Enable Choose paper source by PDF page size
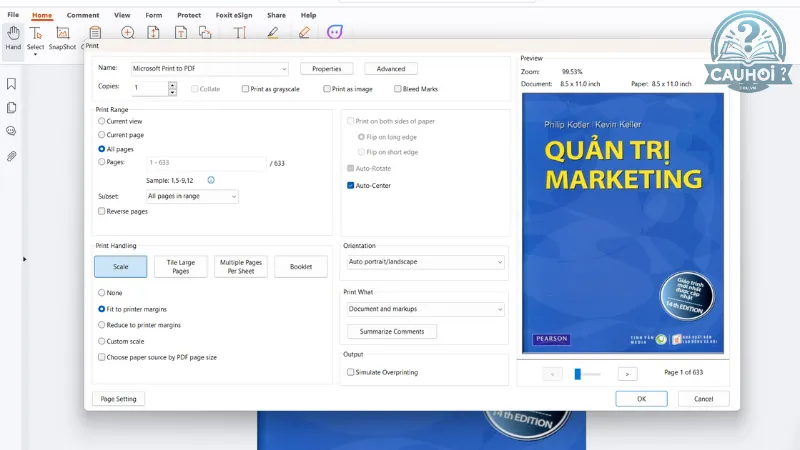Viewport: 800px width, 450px height. (x=102, y=357)
